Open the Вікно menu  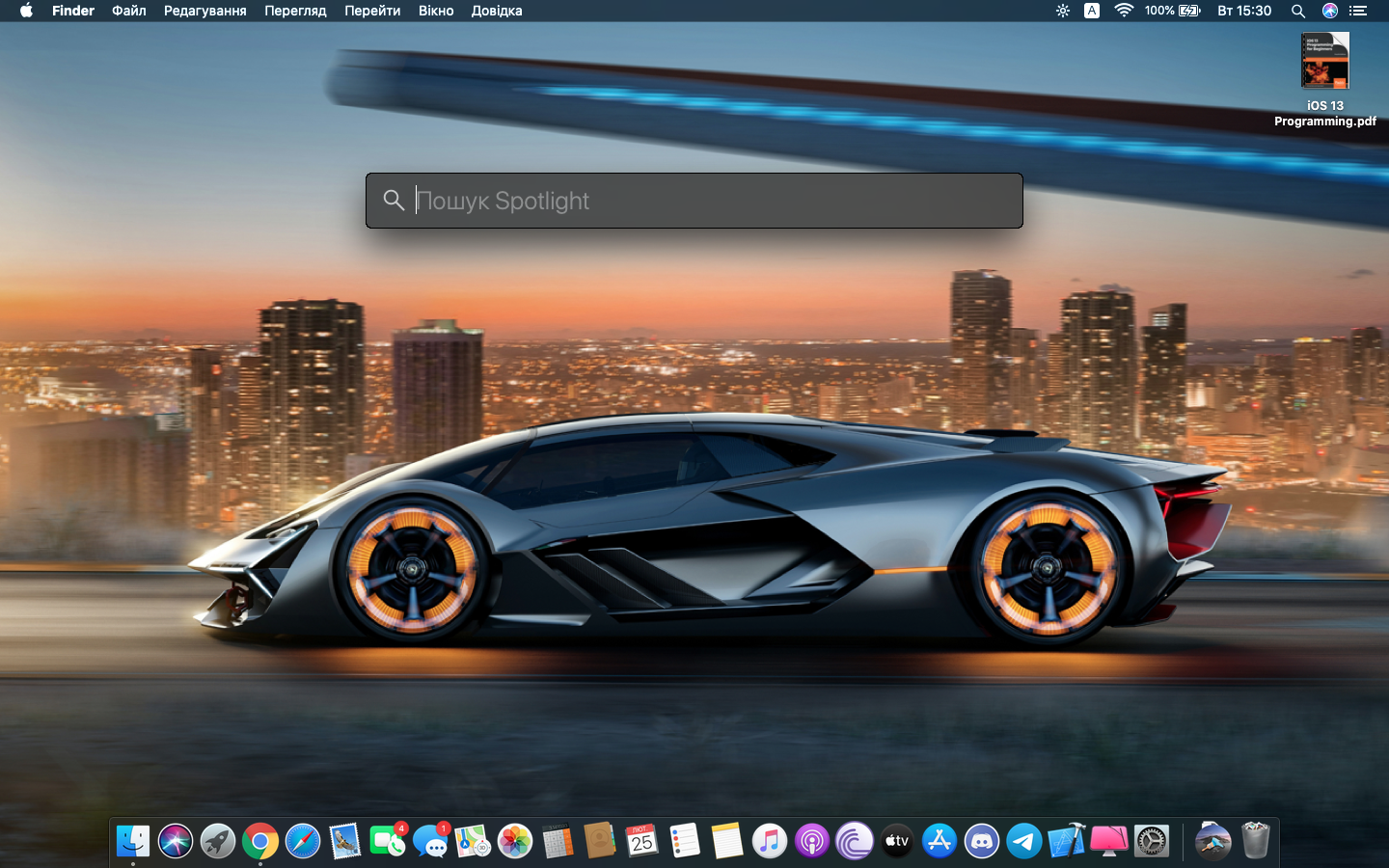[x=436, y=11]
